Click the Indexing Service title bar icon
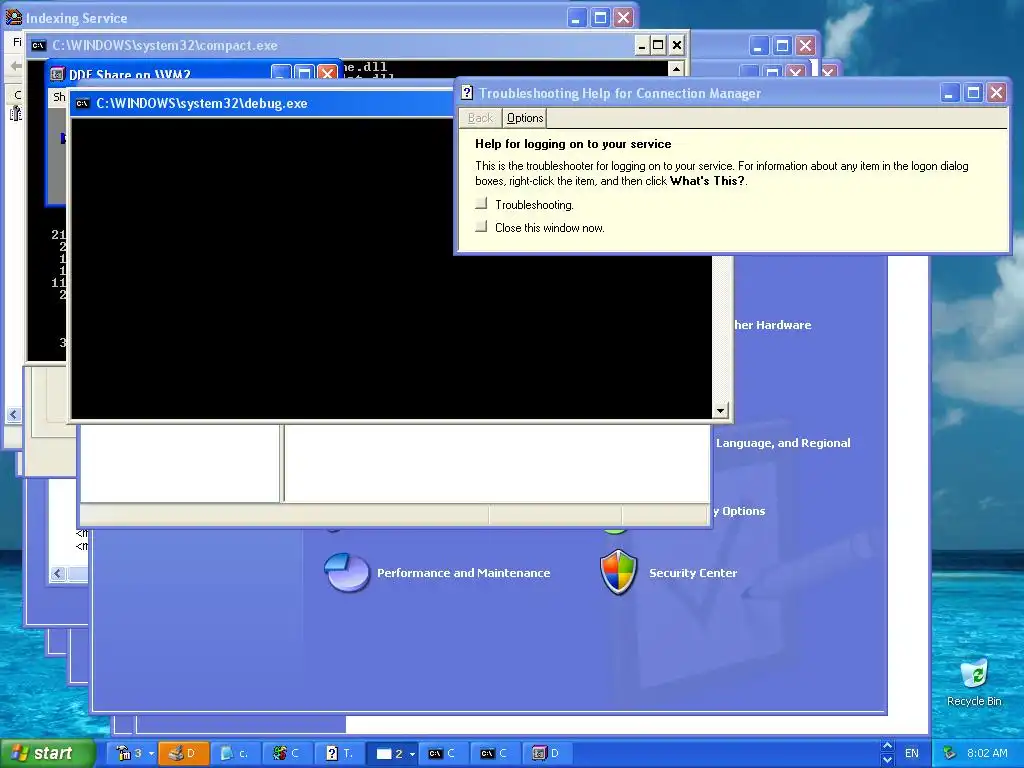The image size is (1024, 768). [14, 18]
